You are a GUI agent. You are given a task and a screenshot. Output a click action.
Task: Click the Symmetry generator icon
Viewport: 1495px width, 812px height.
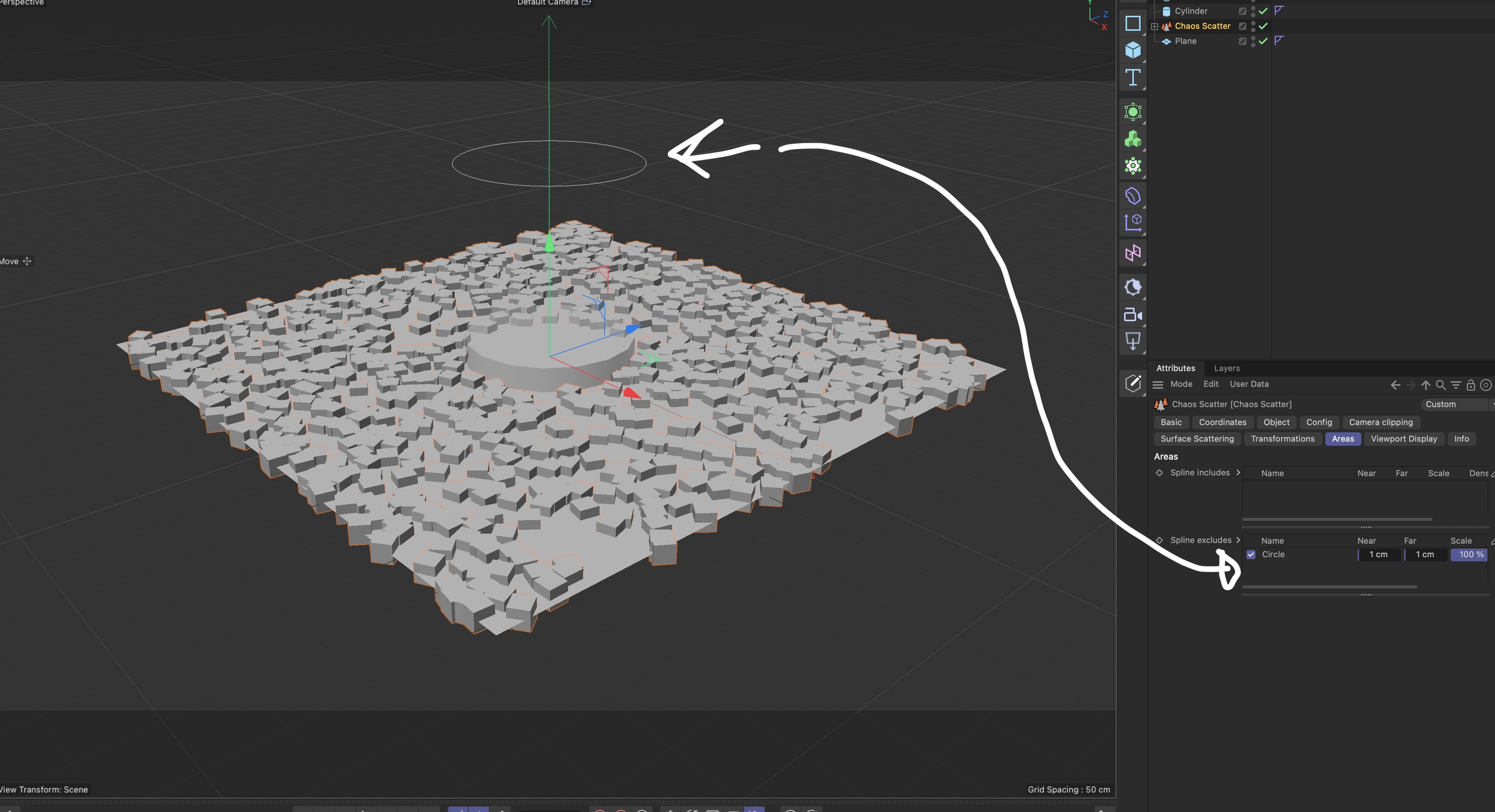[x=1132, y=253]
